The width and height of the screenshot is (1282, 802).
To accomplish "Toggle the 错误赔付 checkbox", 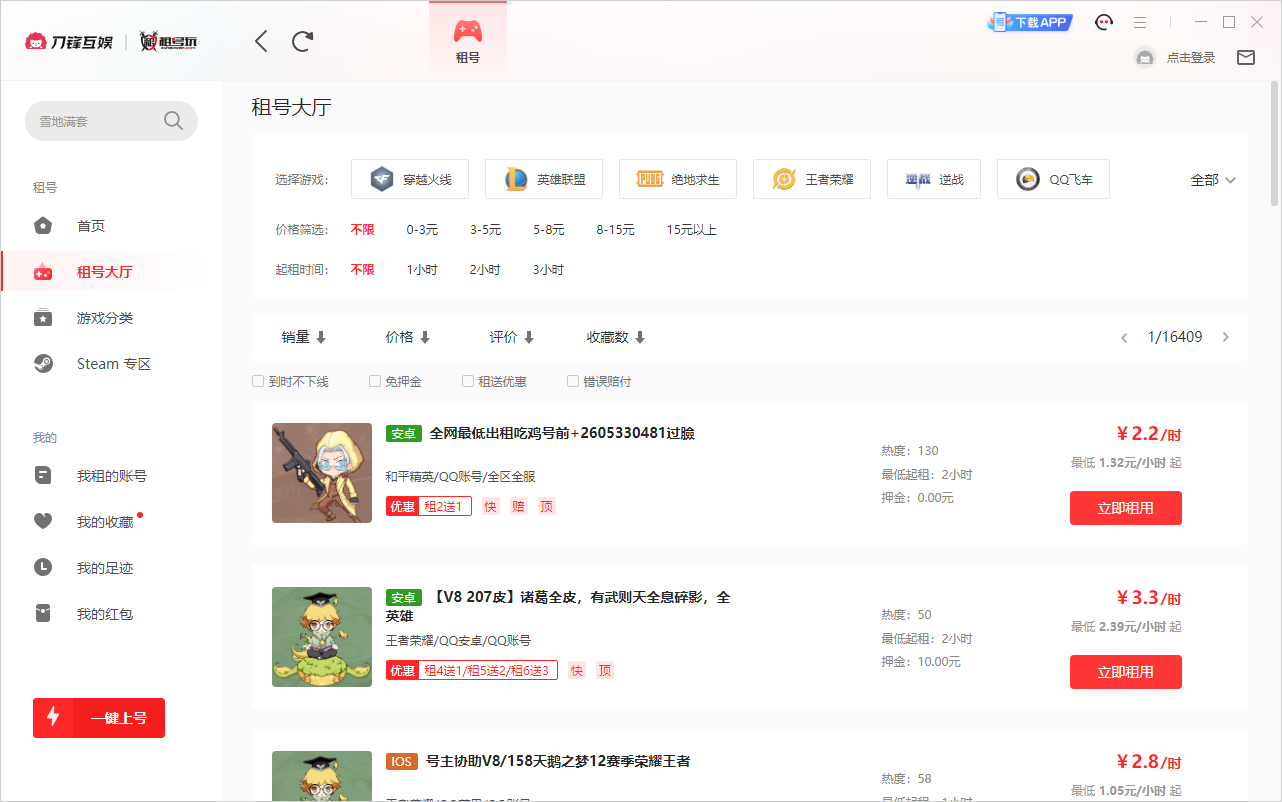I will pyautogui.click(x=572, y=381).
